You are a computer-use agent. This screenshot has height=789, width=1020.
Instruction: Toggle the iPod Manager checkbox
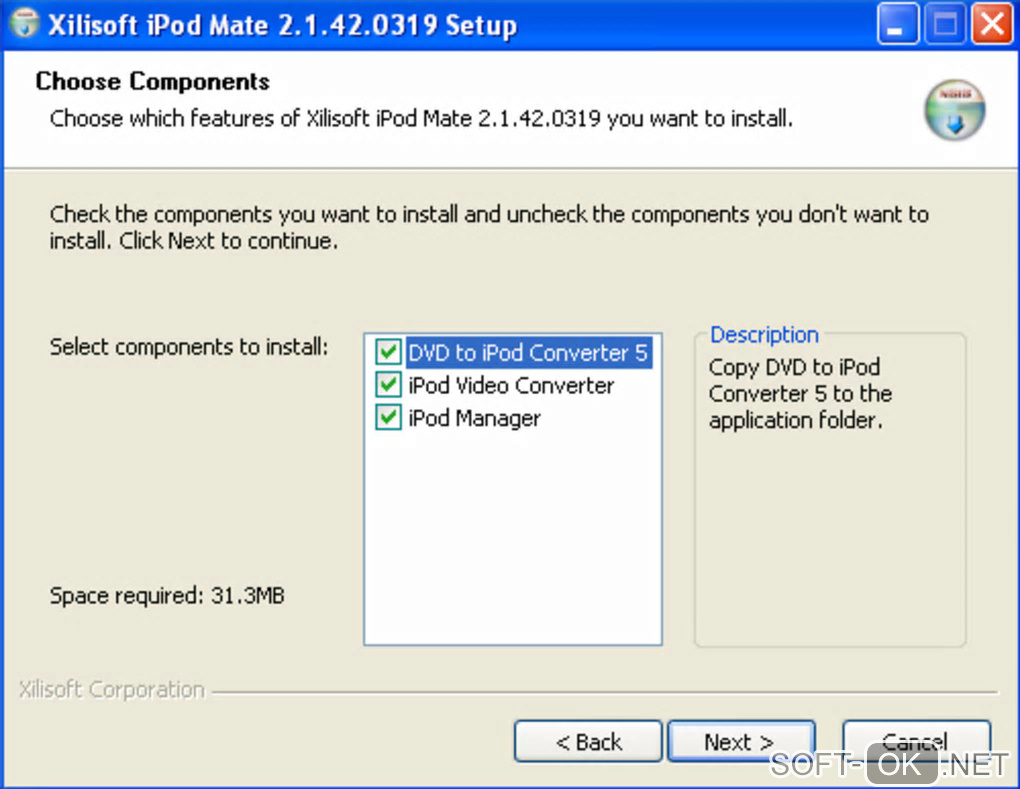[388, 417]
